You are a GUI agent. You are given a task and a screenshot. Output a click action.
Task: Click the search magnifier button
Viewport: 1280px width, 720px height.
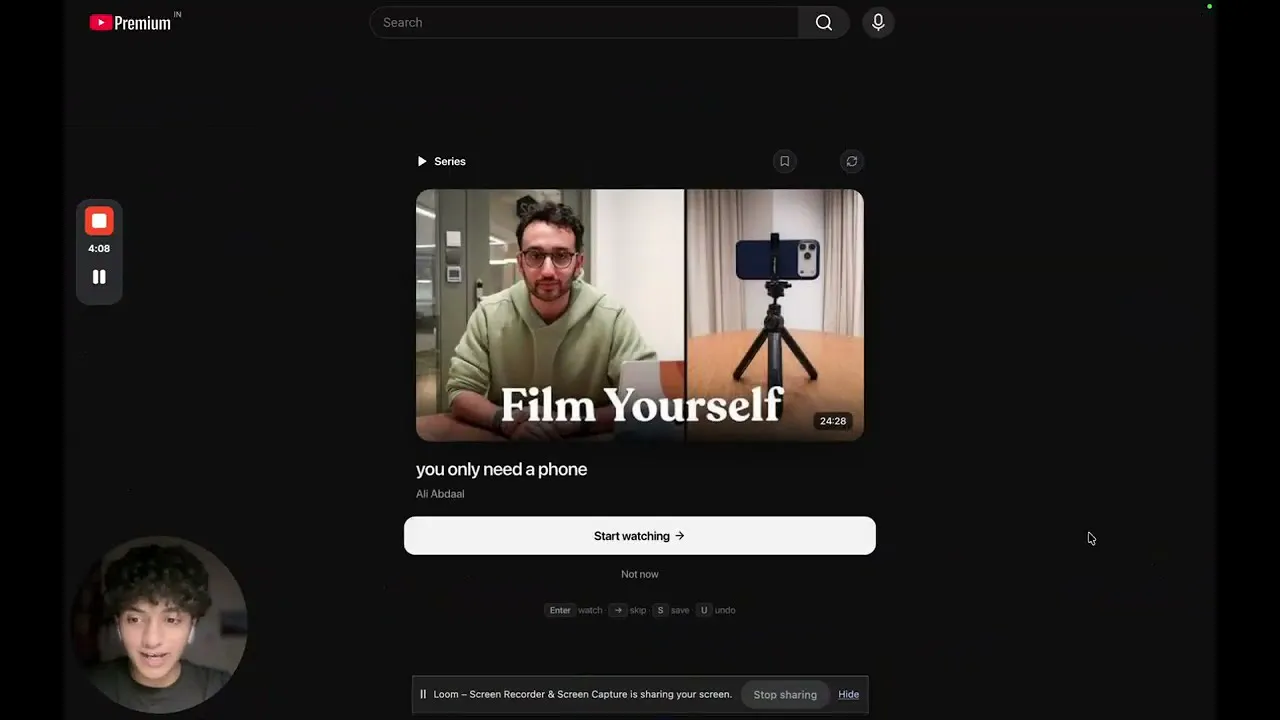pos(824,22)
